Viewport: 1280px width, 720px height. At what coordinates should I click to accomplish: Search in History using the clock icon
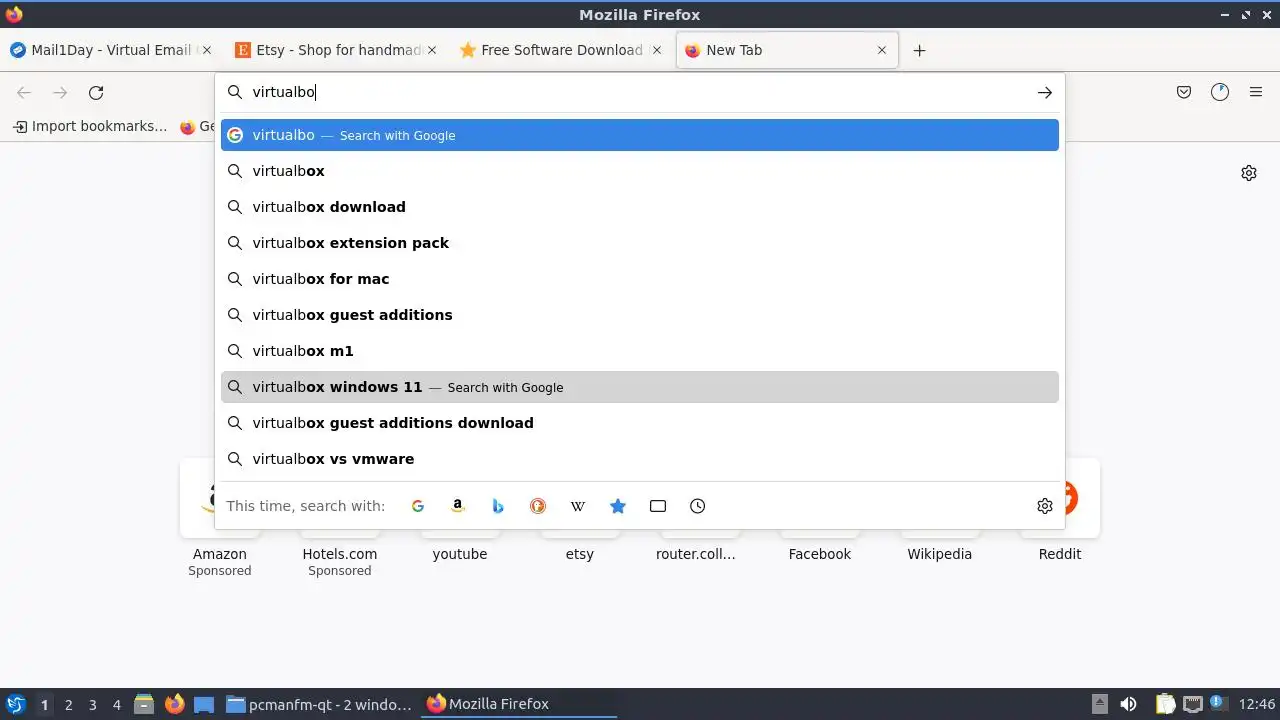(698, 506)
